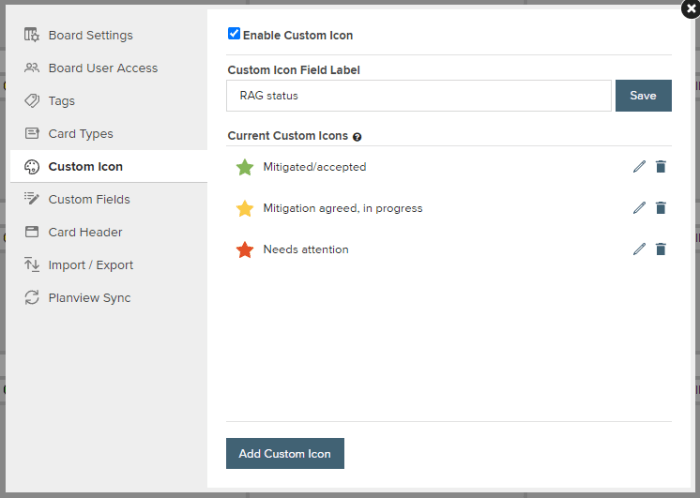Open help tooltip for Current Custom Icons
The height and width of the screenshot is (498, 700).
coord(357,137)
